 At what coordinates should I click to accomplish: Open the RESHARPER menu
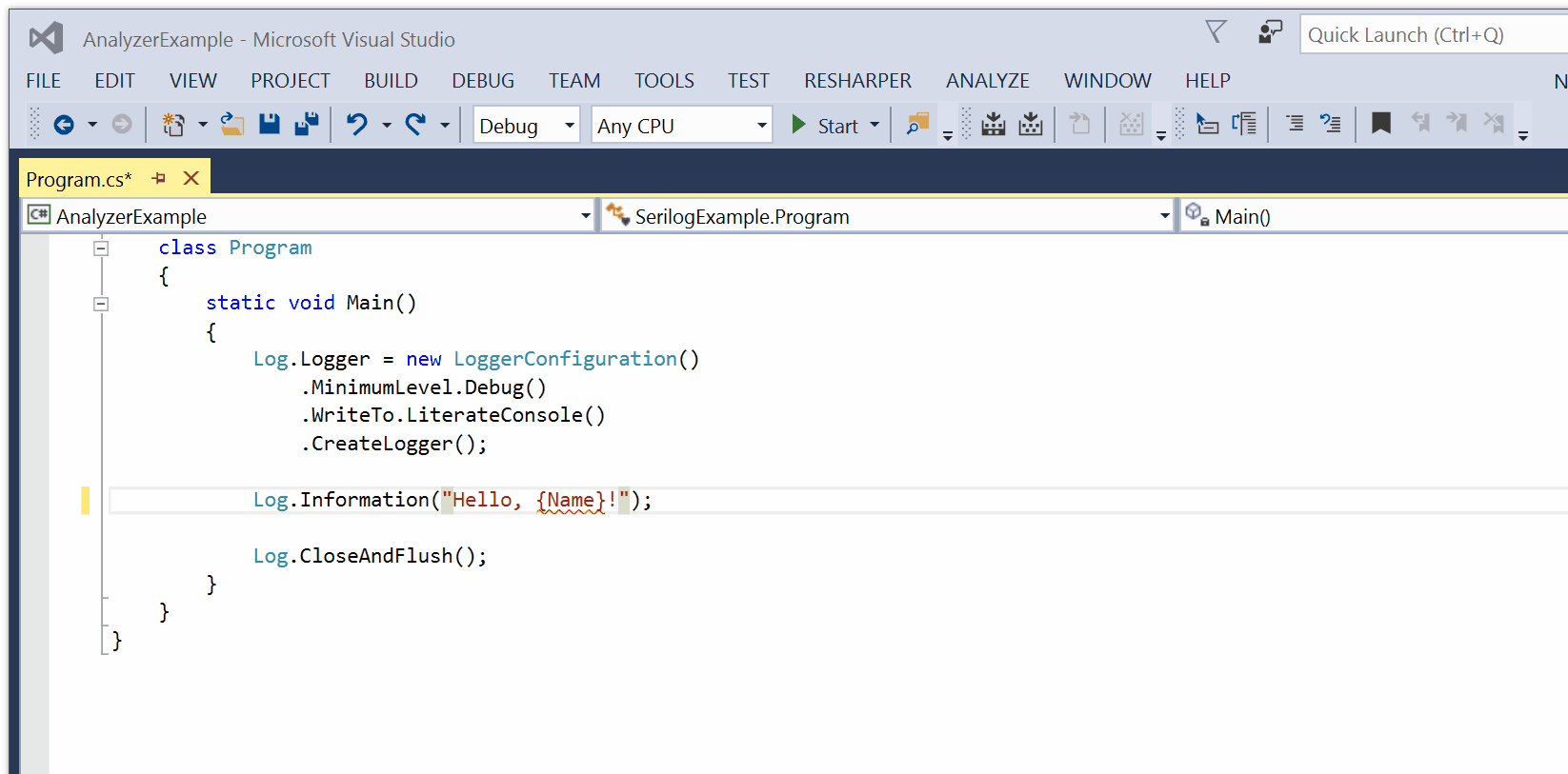(x=857, y=81)
